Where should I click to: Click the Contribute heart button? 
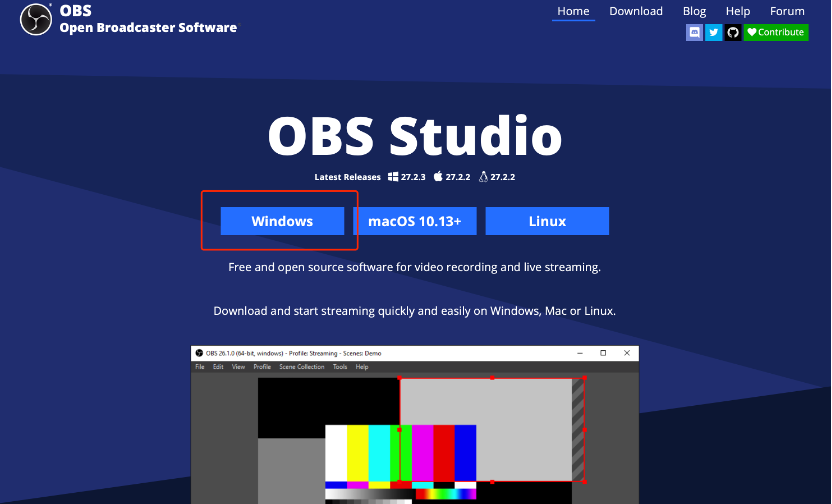pyautogui.click(x=776, y=32)
